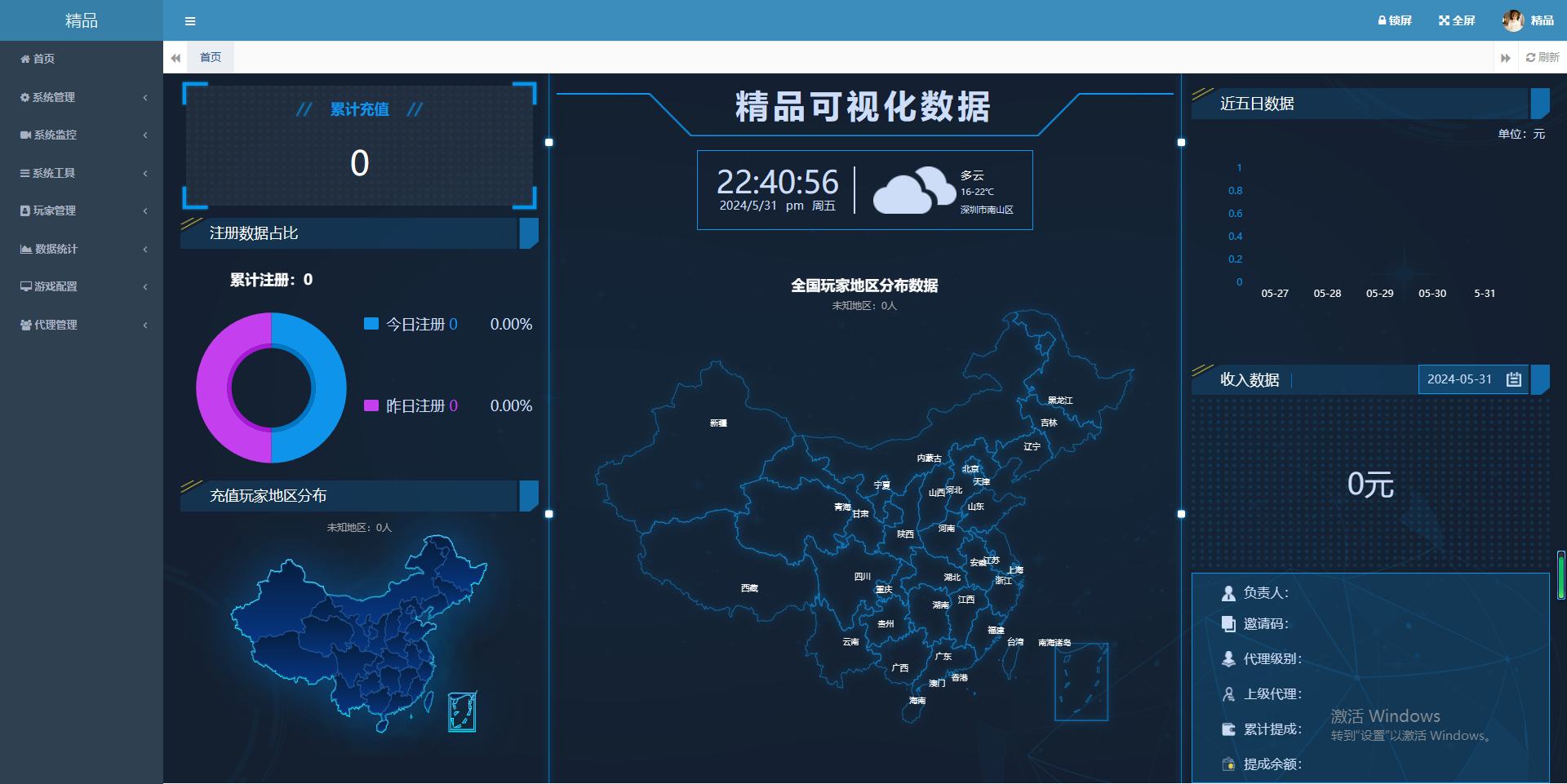Click 四川 on the large map

pos(863,577)
